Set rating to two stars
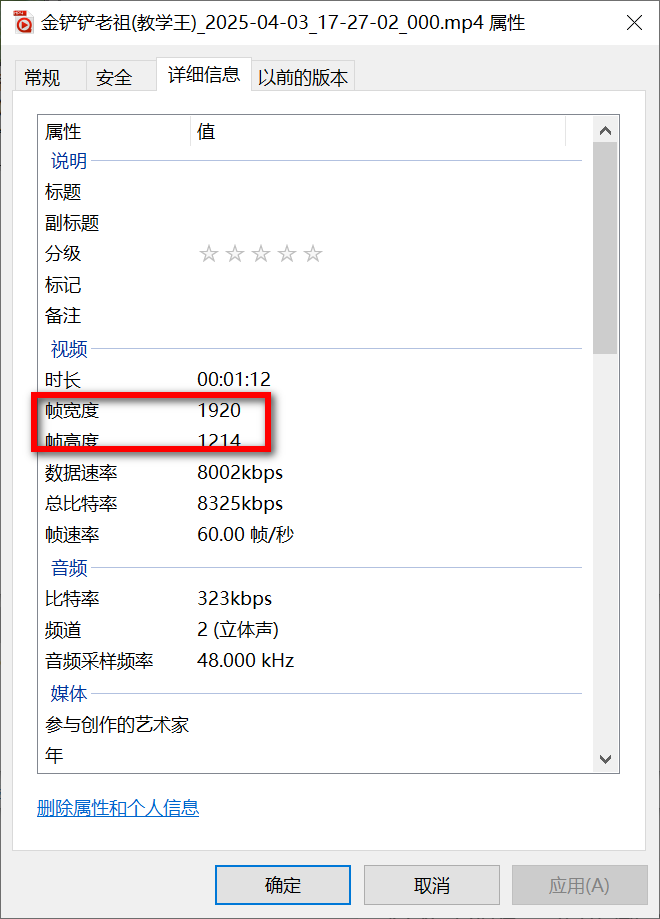The image size is (660, 919). [x=235, y=254]
